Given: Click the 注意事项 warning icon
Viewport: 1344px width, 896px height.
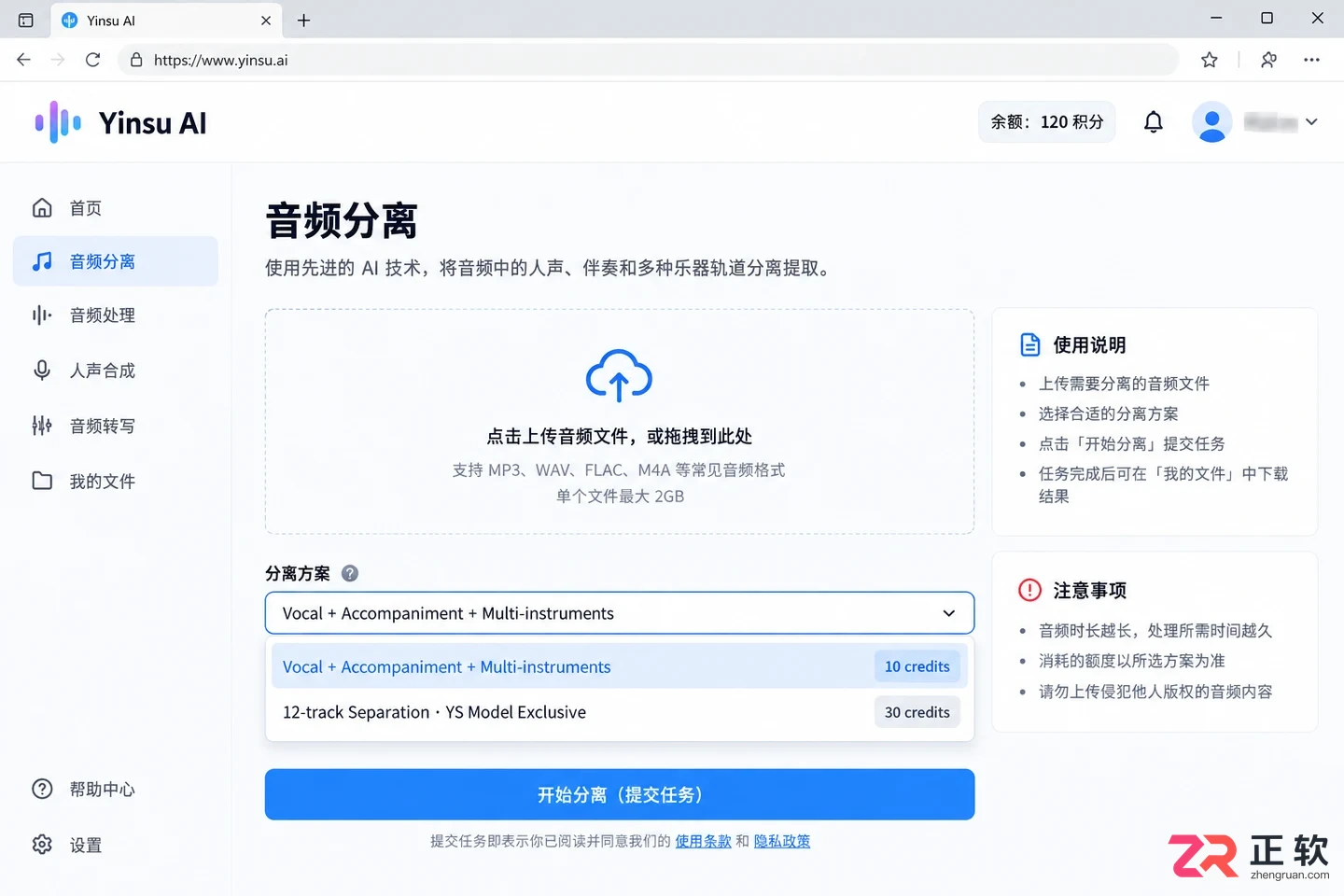Looking at the screenshot, I should 1029,590.
